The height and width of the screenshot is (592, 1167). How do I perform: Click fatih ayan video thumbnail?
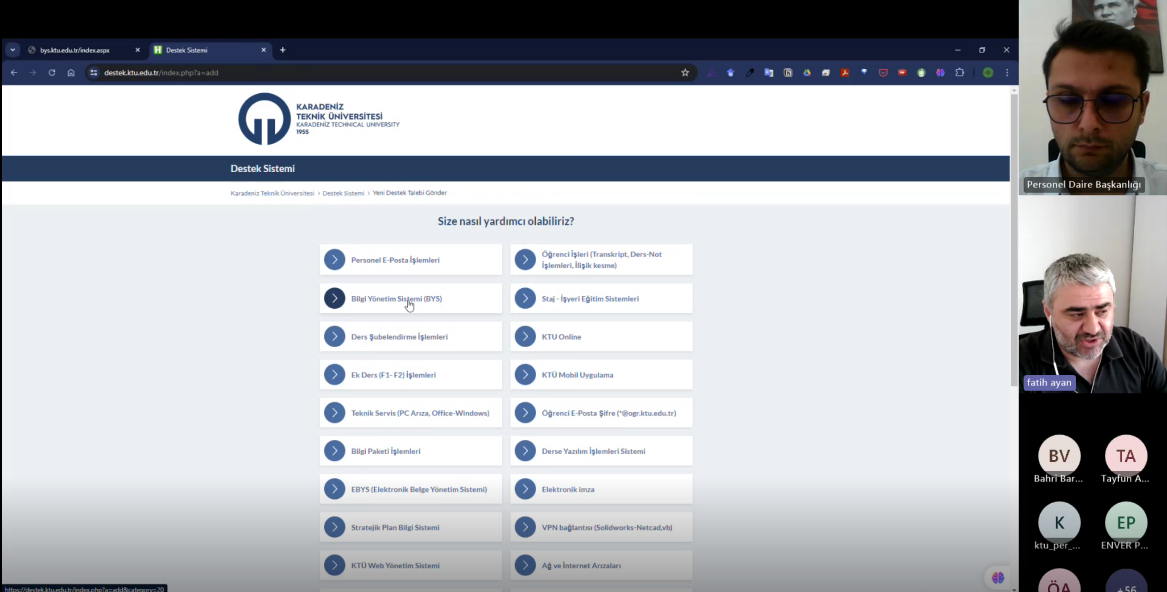pyautogui.click(x=1093, y=294)
